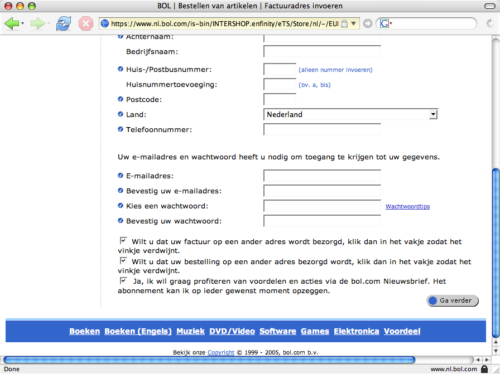Click the required marker beside Land
The width and height of the screenshot is (500, 374).
coord(120,114)
